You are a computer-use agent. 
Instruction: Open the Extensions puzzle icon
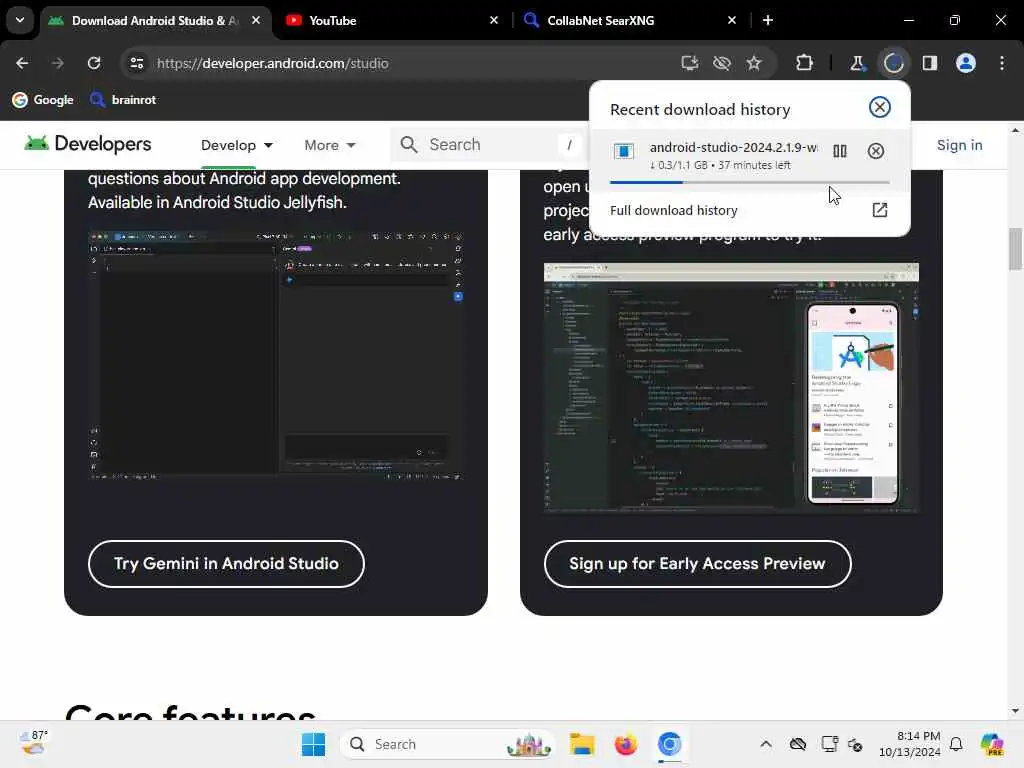pos(804,63)
